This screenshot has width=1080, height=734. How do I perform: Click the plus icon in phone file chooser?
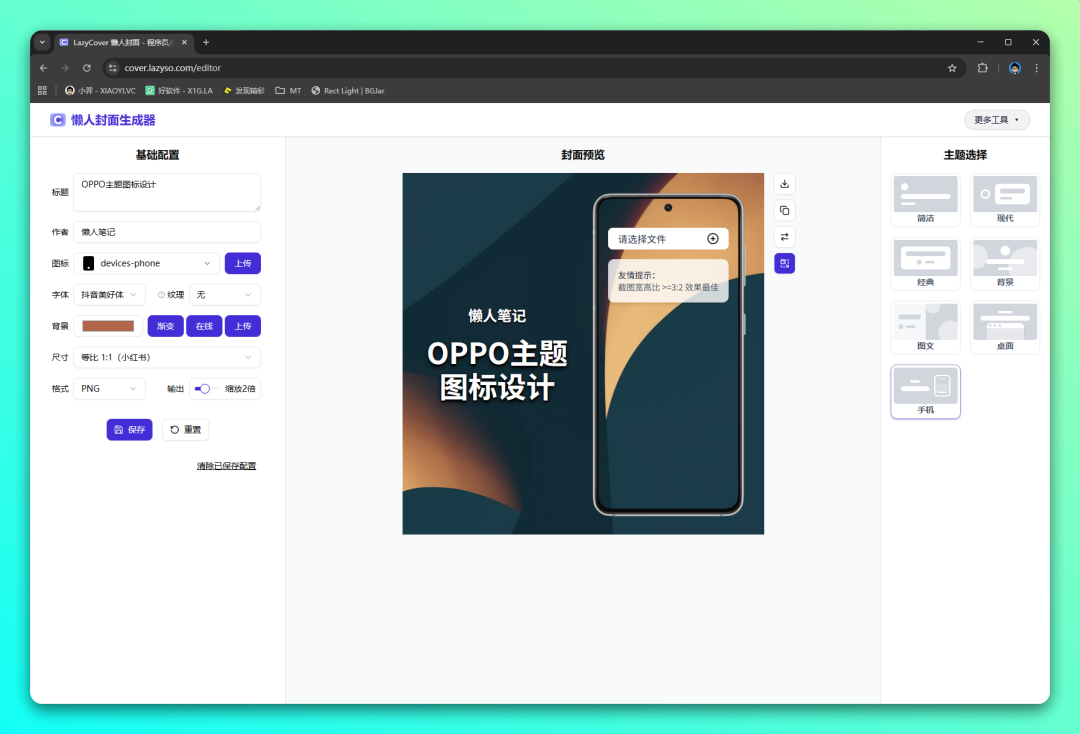click(713, 239)
